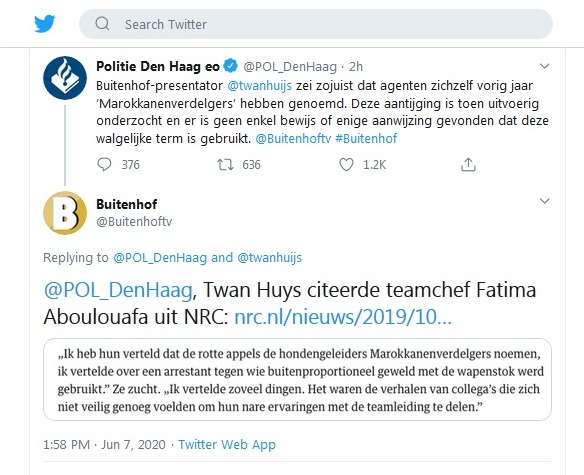Like the Politie Den Haag tweet
Image resolution: width=584 pixels, height=475 pixels.
[346, 164]
